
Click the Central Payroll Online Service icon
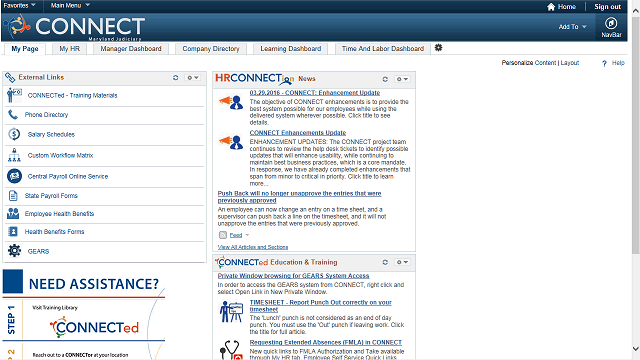(14, 176)
